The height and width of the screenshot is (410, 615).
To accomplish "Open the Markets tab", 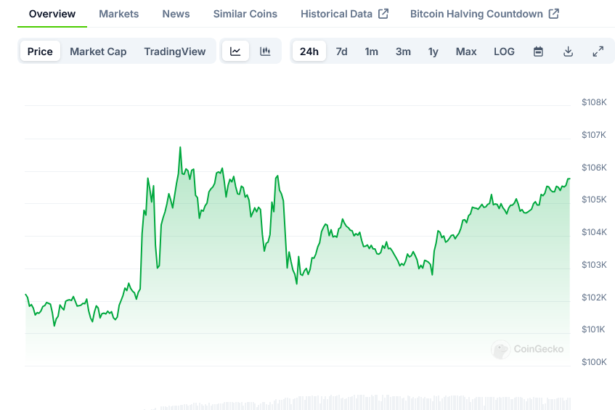I will click(x=119, y=14).
